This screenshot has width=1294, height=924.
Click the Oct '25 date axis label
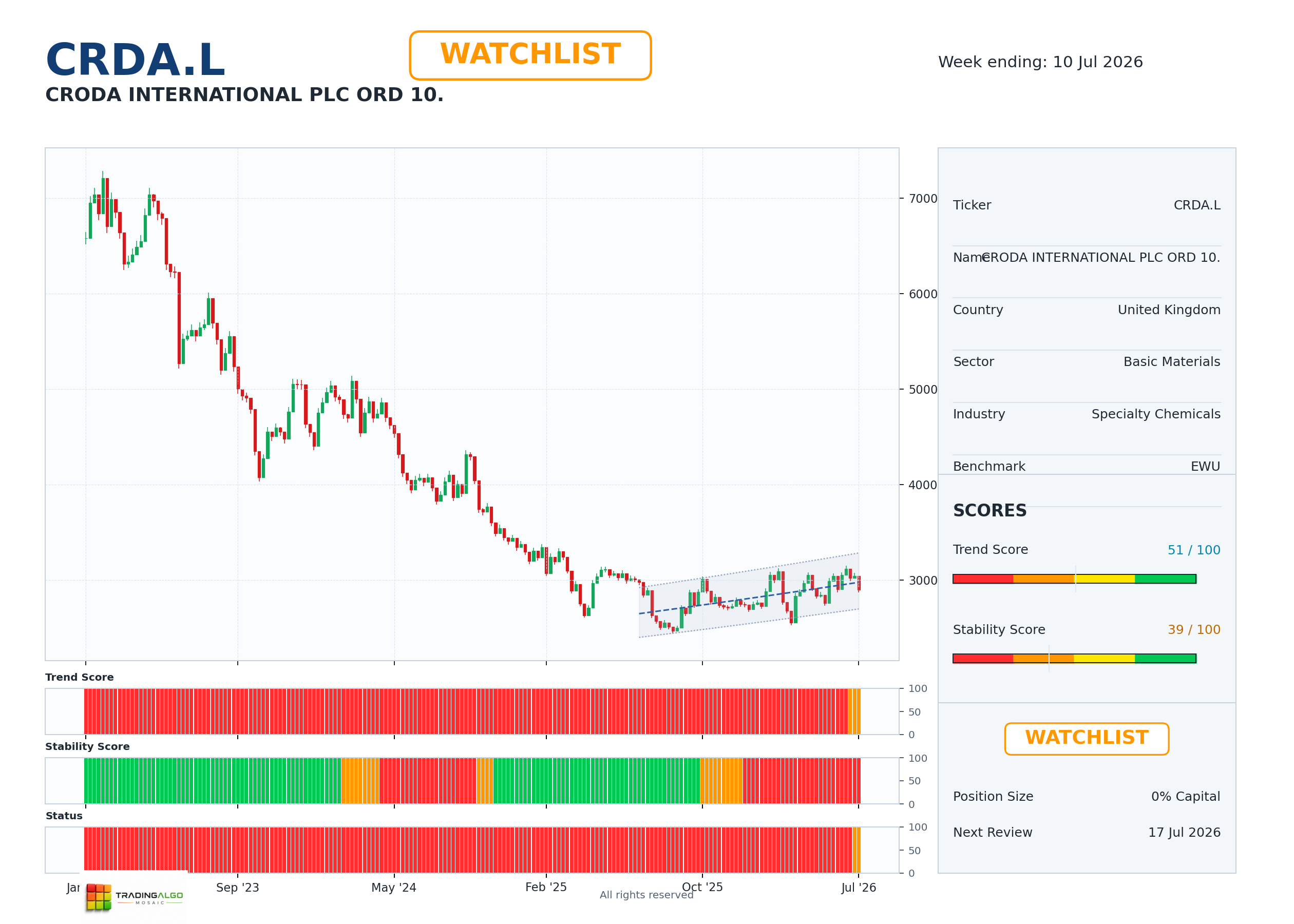click(702, 887)
